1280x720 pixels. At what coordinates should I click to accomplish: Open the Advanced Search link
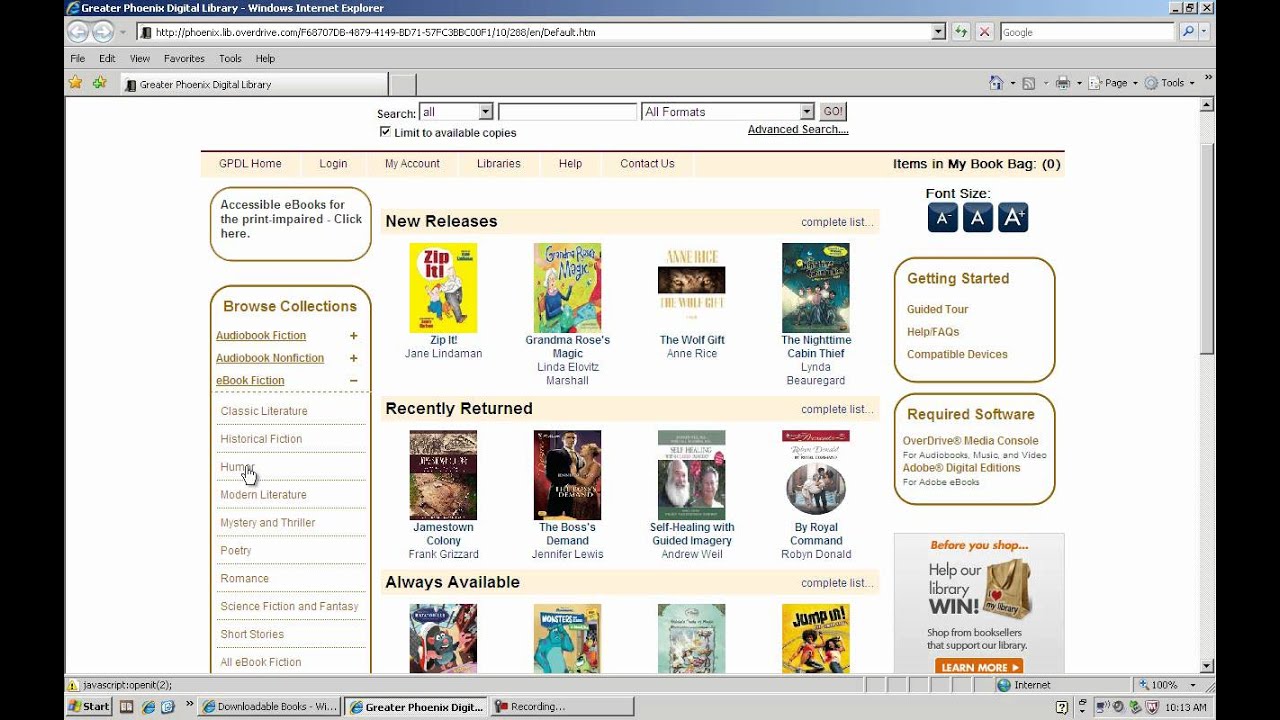(798, 130)
